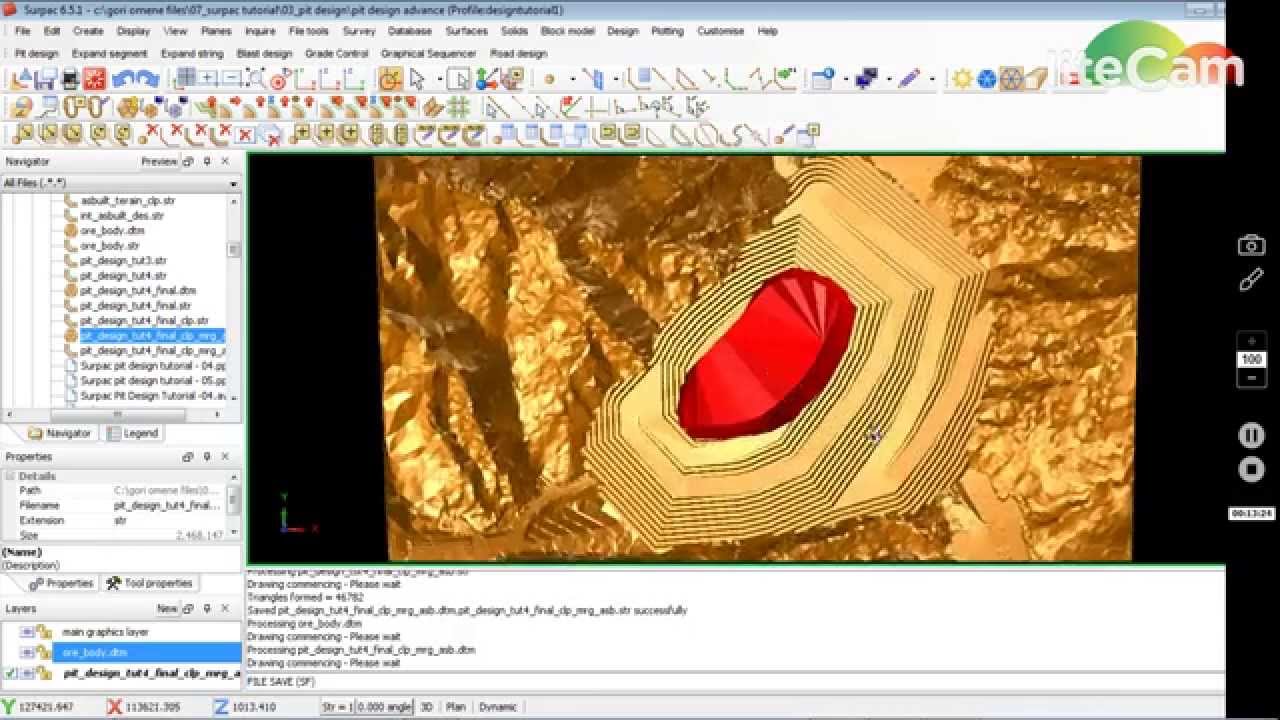
Task: Click the Zoom in plus icon
Action: point(208,78)
